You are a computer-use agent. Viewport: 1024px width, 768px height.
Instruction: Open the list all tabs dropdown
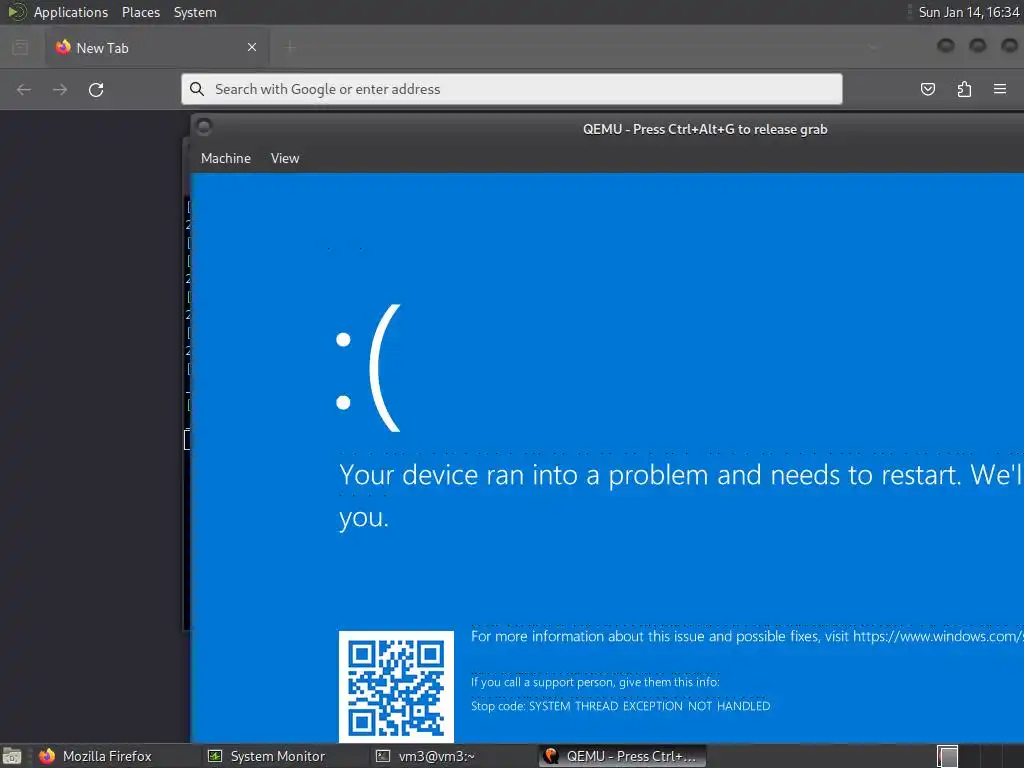tap(872, 47)
